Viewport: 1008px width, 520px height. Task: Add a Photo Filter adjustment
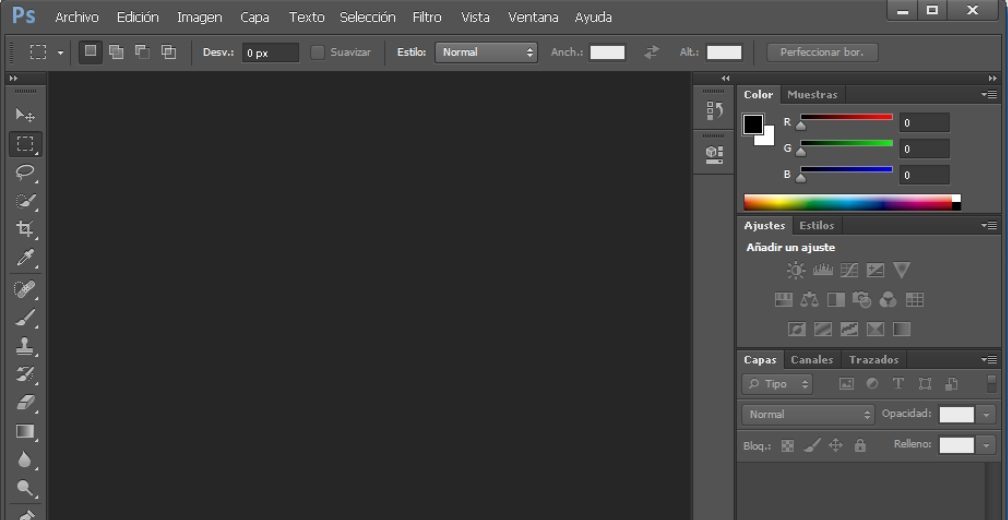click(x=861, y=300)
